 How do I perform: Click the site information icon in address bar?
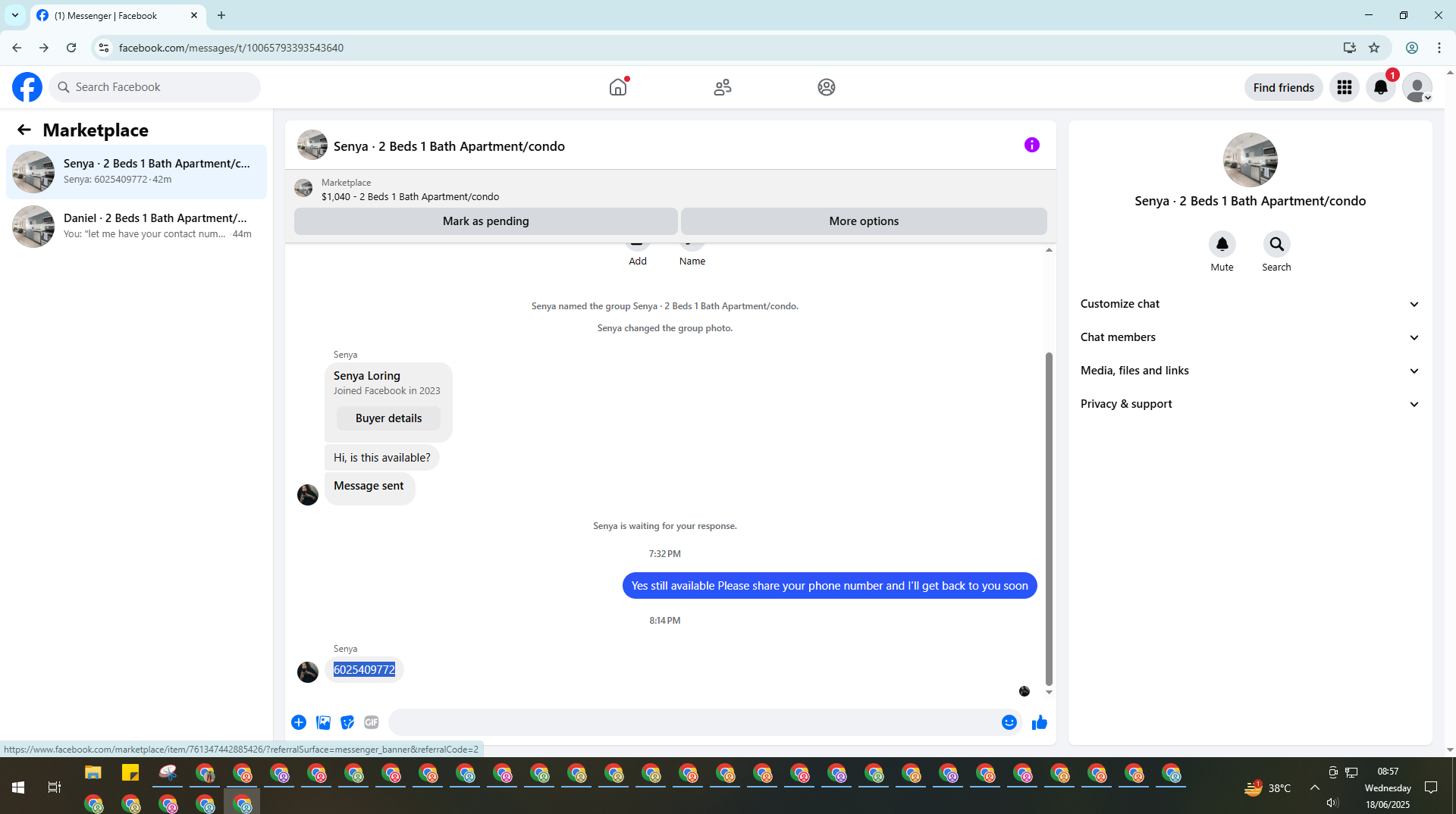(104, 48)
